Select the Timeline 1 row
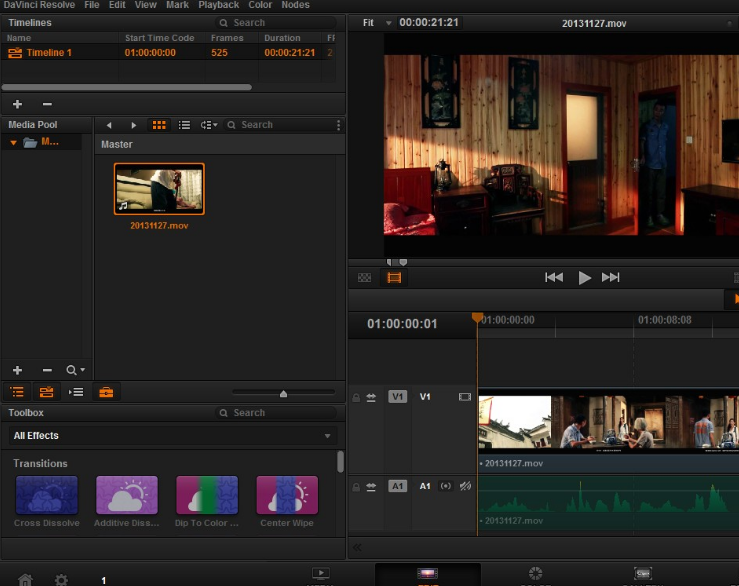 (x=170, y=52)
